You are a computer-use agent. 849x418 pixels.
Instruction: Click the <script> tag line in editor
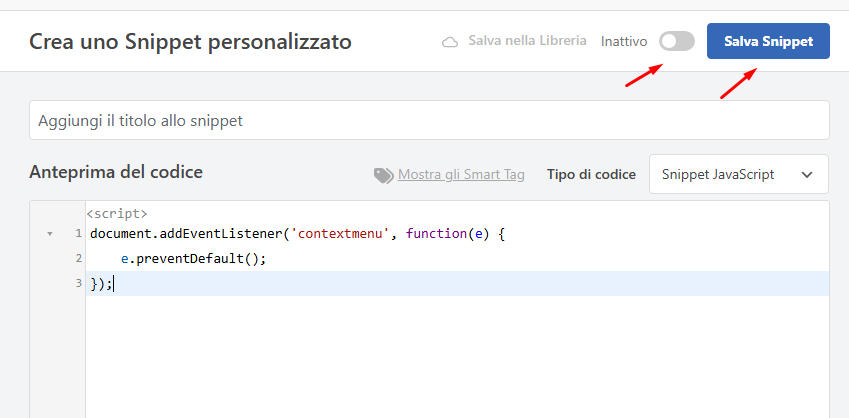click(x=117, y=213)
